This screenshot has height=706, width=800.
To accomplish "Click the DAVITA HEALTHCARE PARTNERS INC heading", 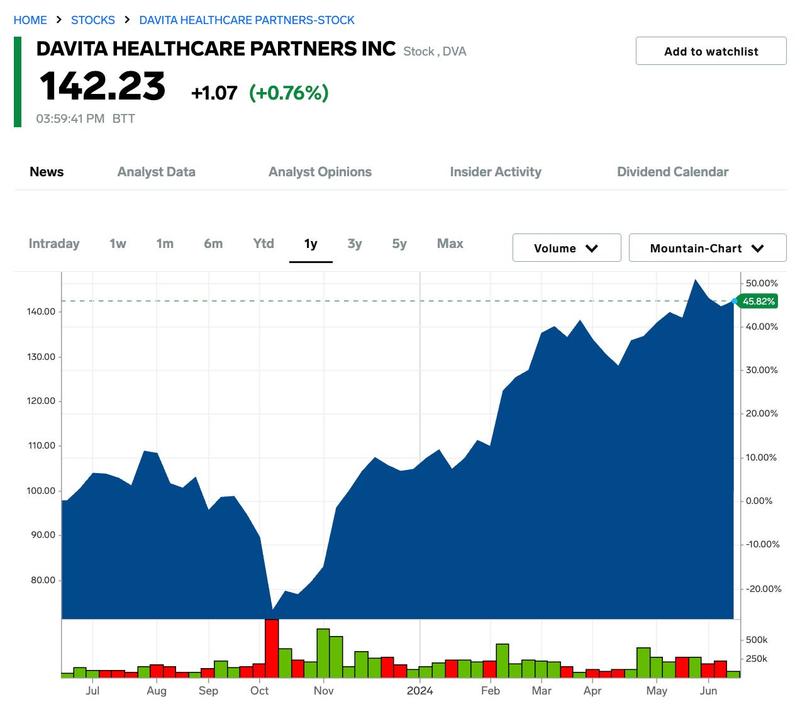I will pos(216,49).
